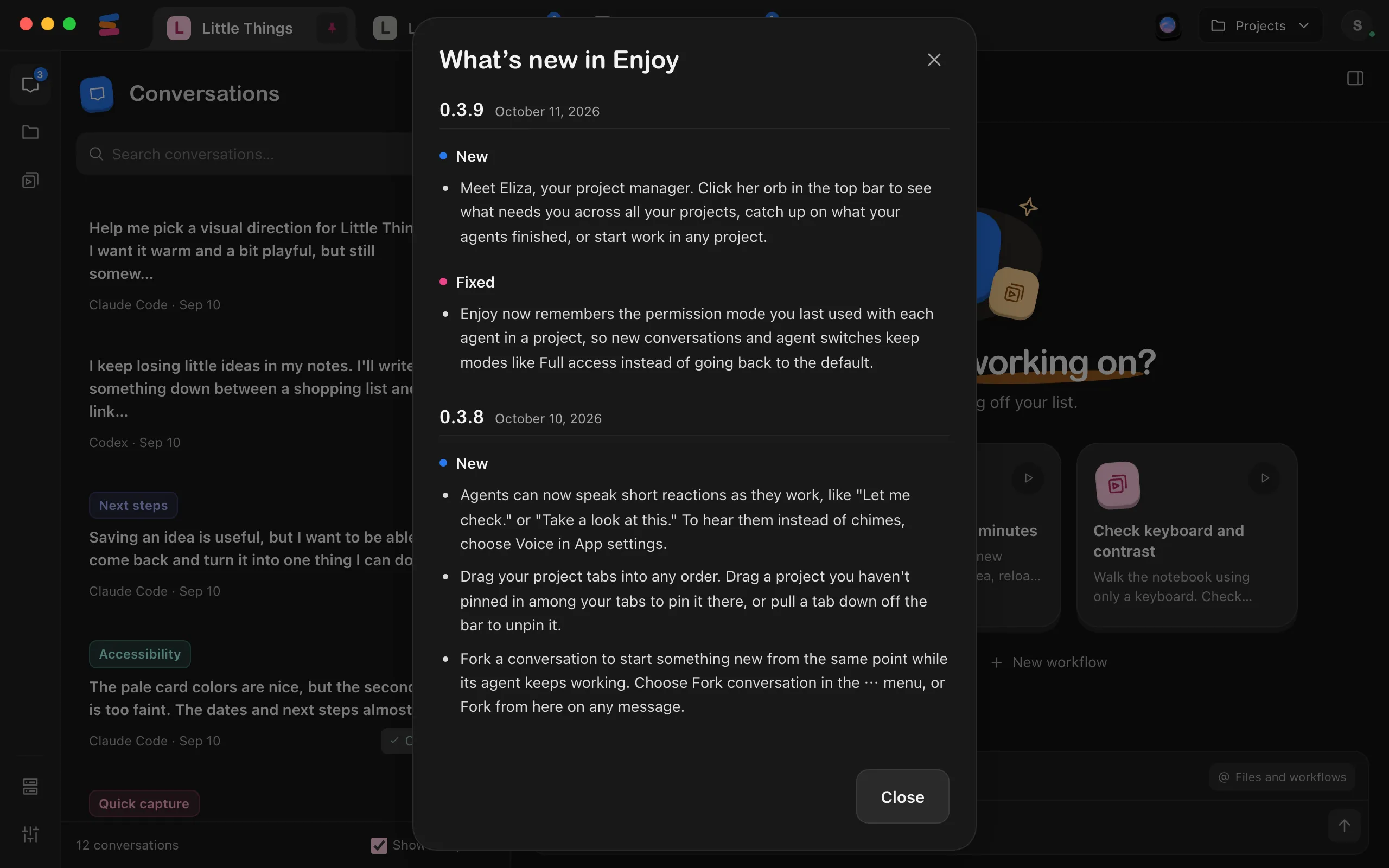Close the What's new dialog with X
Screen dimensions: 1389x868
coord(934,60)
